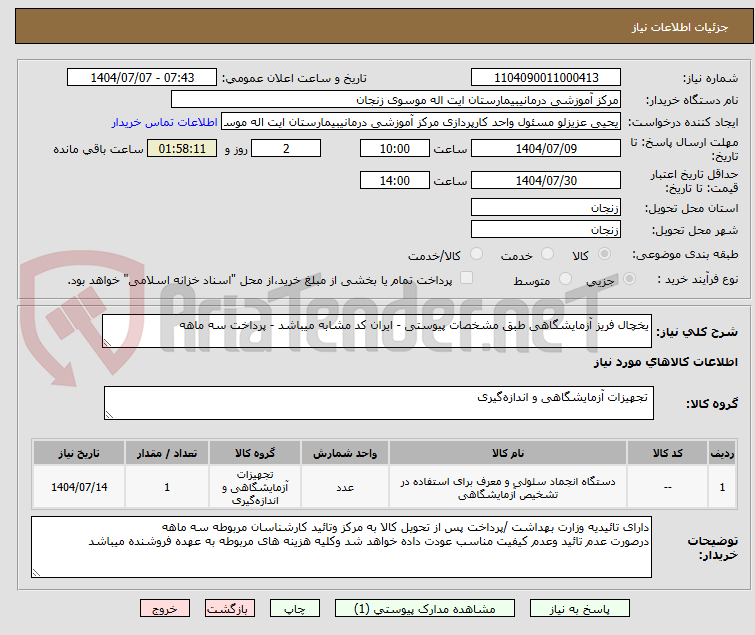Screen dimensions: 755x635
Task: Select the کالا radio button
Action: (604, 254)
